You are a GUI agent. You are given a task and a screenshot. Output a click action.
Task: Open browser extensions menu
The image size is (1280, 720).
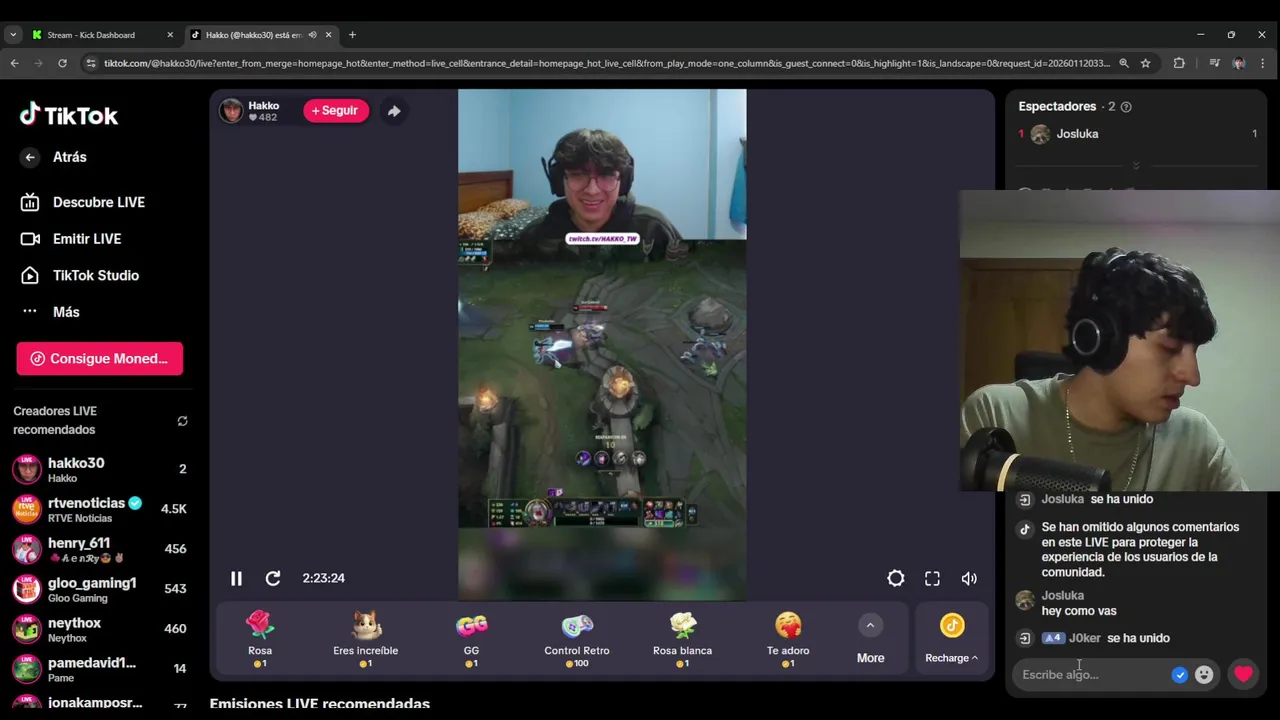tap(1179, 63)
